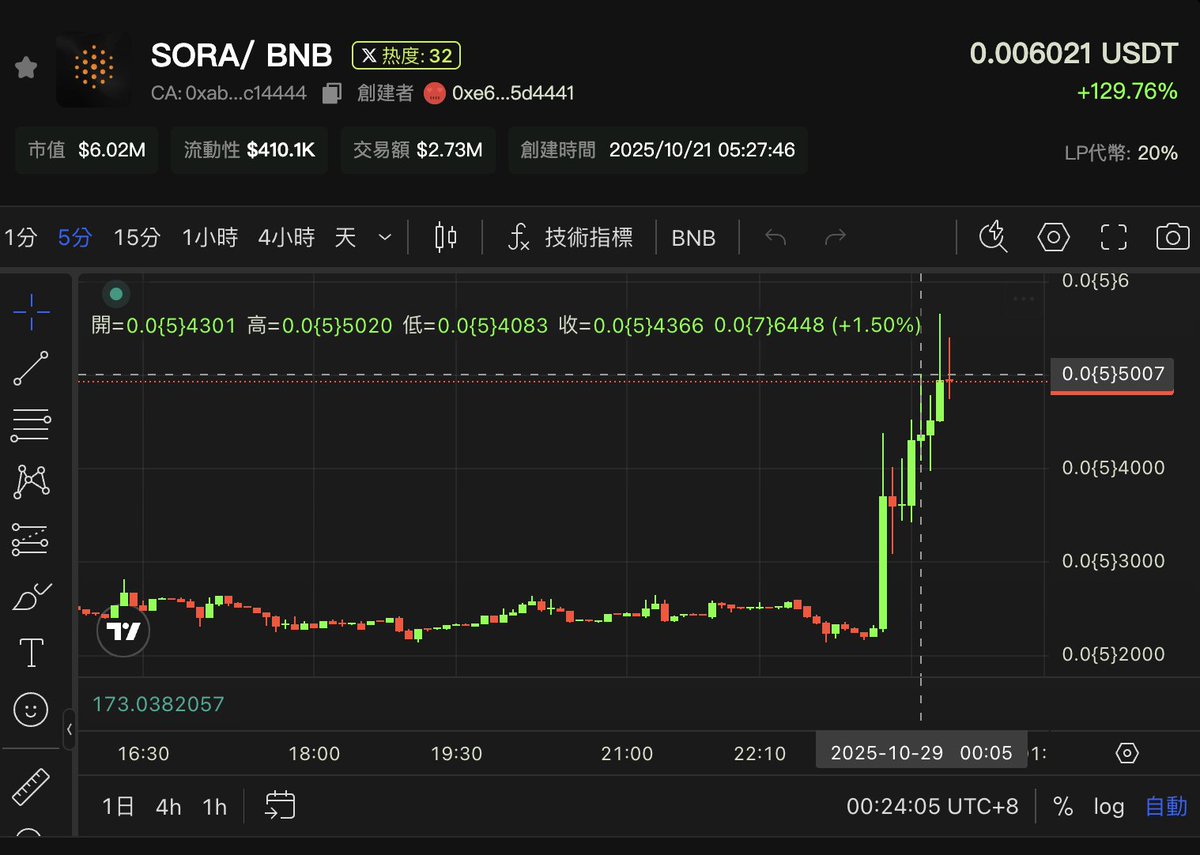The width and height of the screenshot is (1200, 855).
Task: Click the 交易額 $2.73M stat
Action: pyautogui.click(x=418, y=150)
